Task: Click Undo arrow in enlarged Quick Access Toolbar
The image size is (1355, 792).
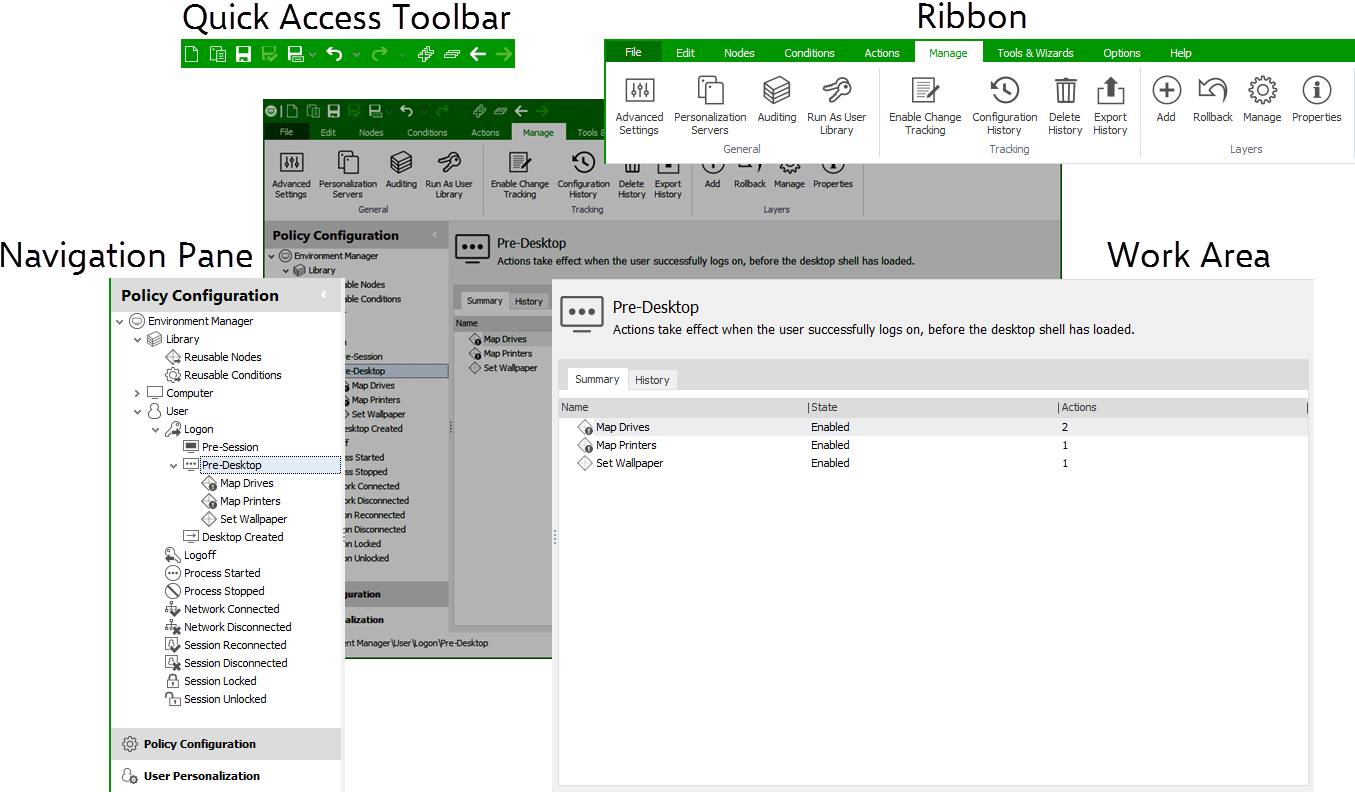Action: (x=334, y=54)
